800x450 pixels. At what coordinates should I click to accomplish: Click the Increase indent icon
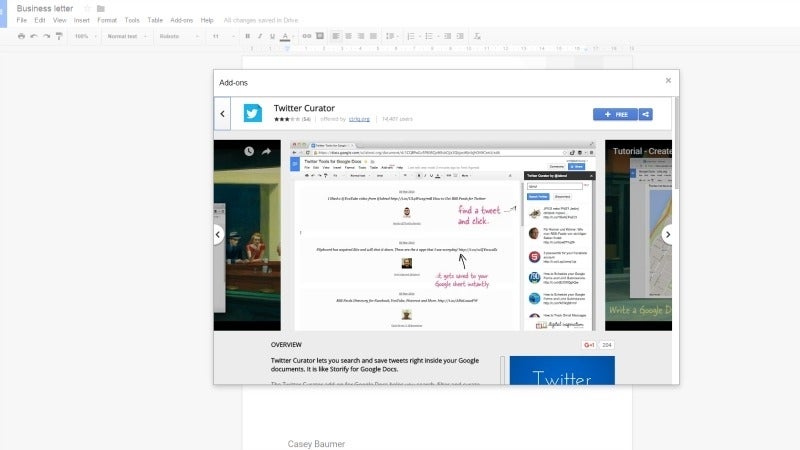(x=460, y=36)
